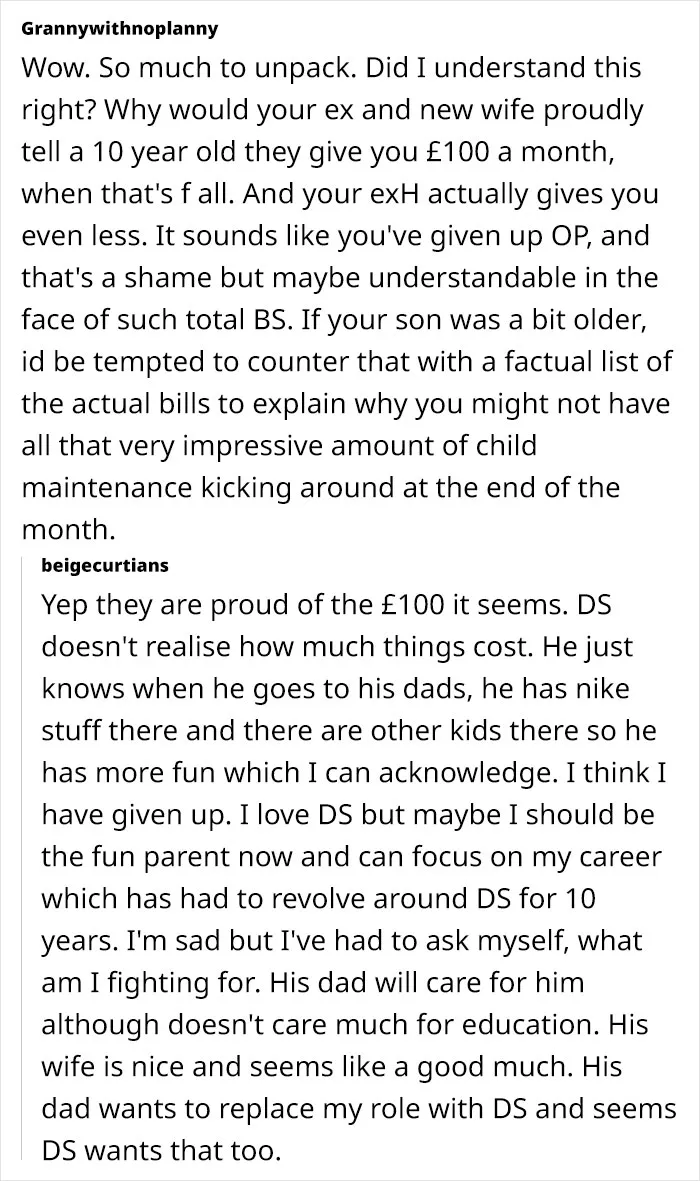Open the Grannywithnoplanny user profile
The width and height of the screenshot is (700, 1181).
coord(120,29)
